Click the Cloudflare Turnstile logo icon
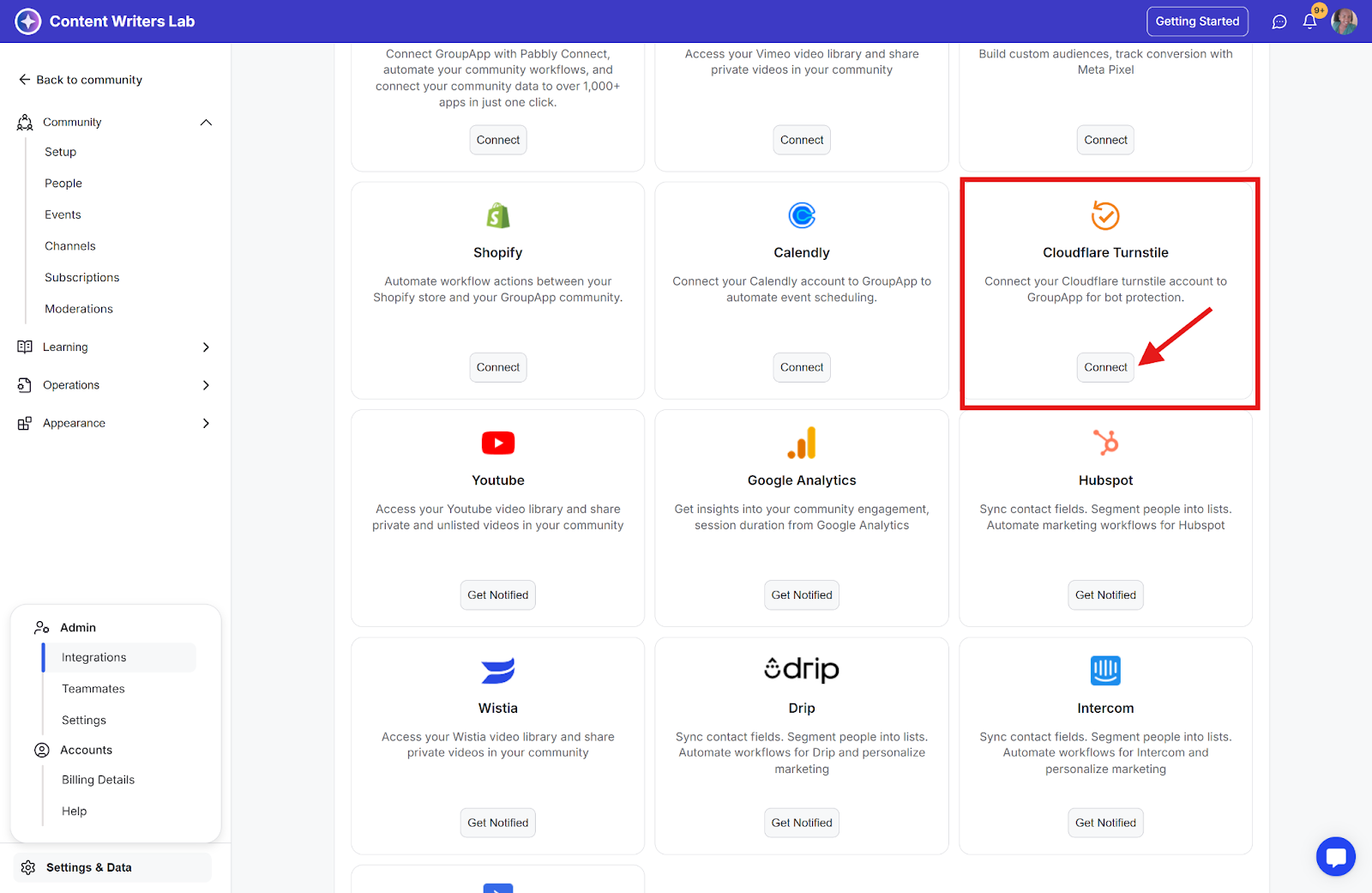Image resolution: width=1372 pixels, height=893 pixels. click(1105, 215)
